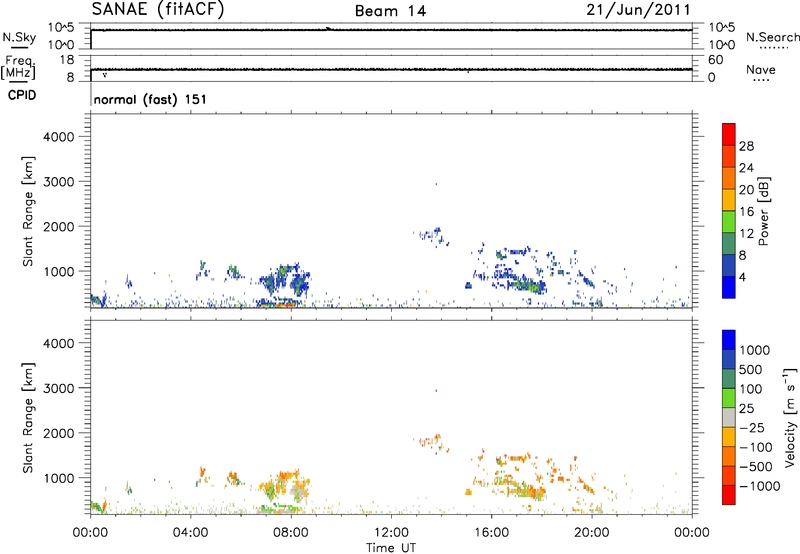
Task: Click the -100 label on Velocity colorbar
Action: pyautogui.click(x=756, y=447)
